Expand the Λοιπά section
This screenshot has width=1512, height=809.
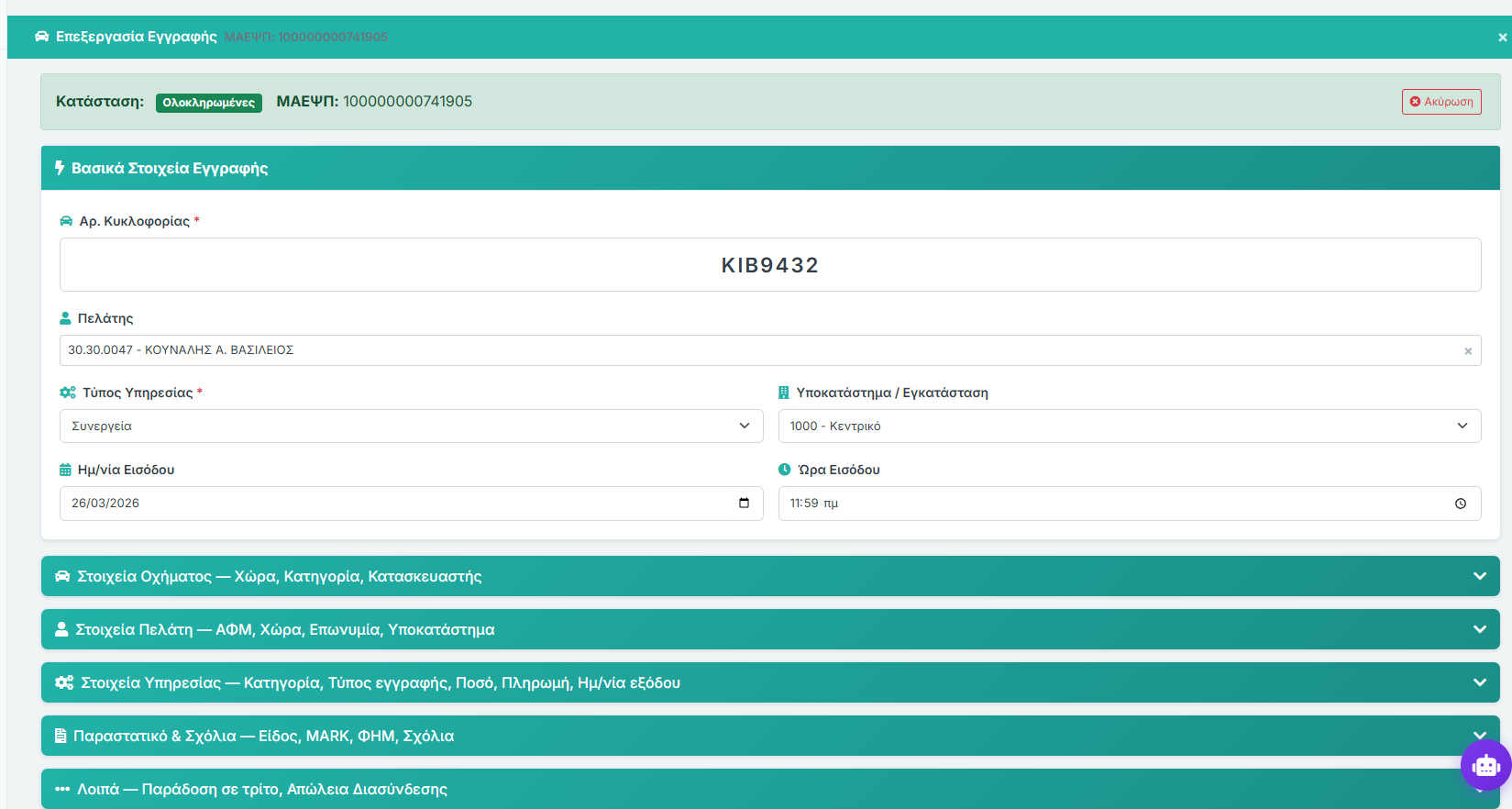[770, 789]
